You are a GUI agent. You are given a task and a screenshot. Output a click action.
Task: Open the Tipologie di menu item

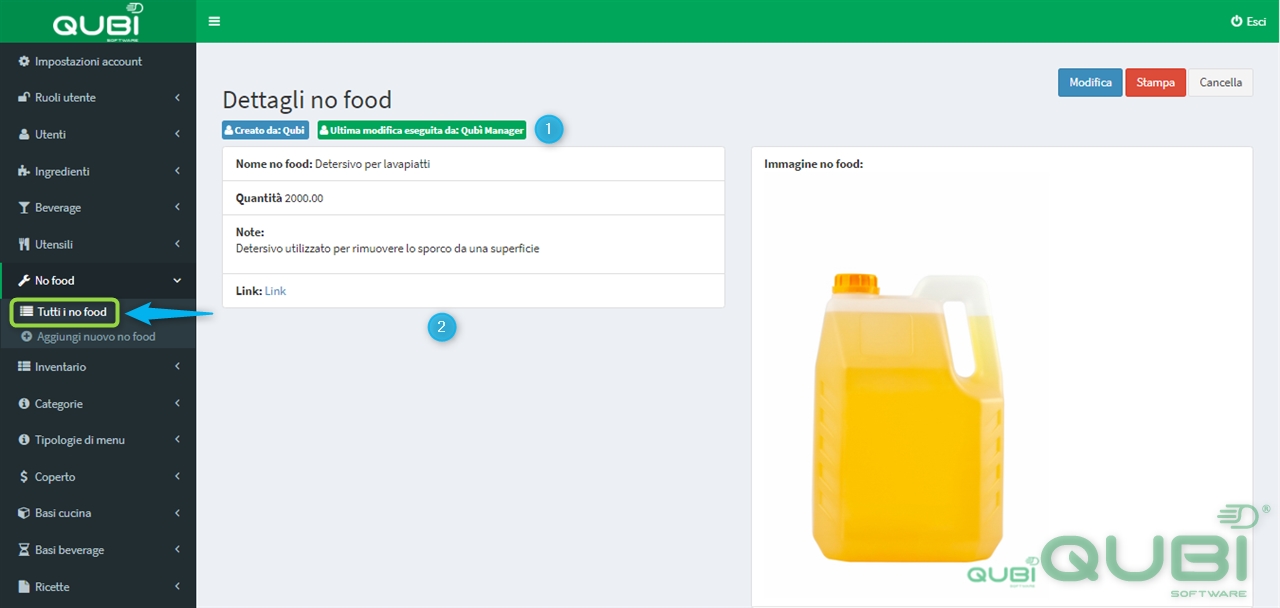[98, 440]
